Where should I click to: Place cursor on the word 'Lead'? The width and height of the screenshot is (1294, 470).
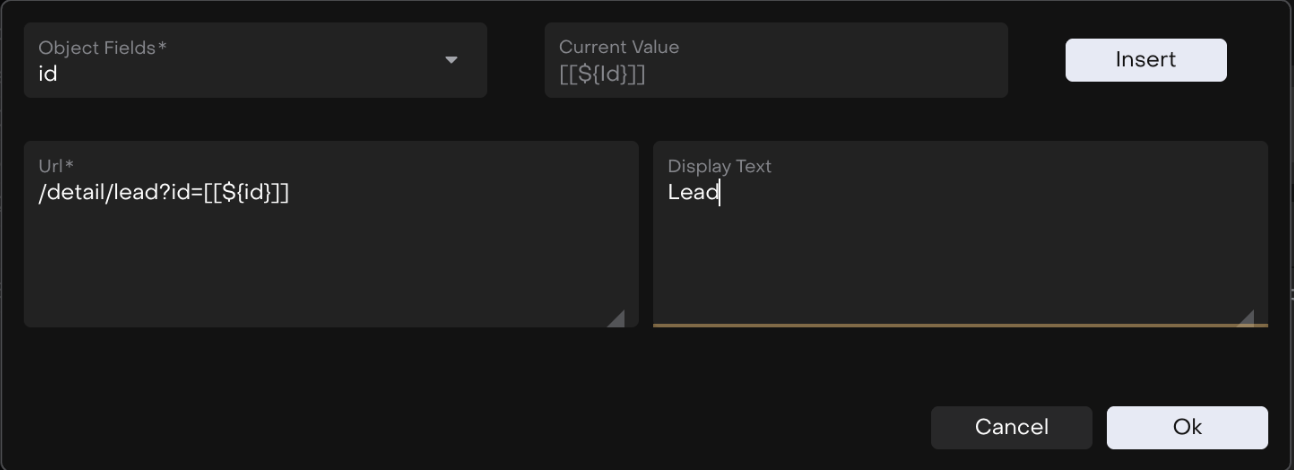tap(693, 193)
